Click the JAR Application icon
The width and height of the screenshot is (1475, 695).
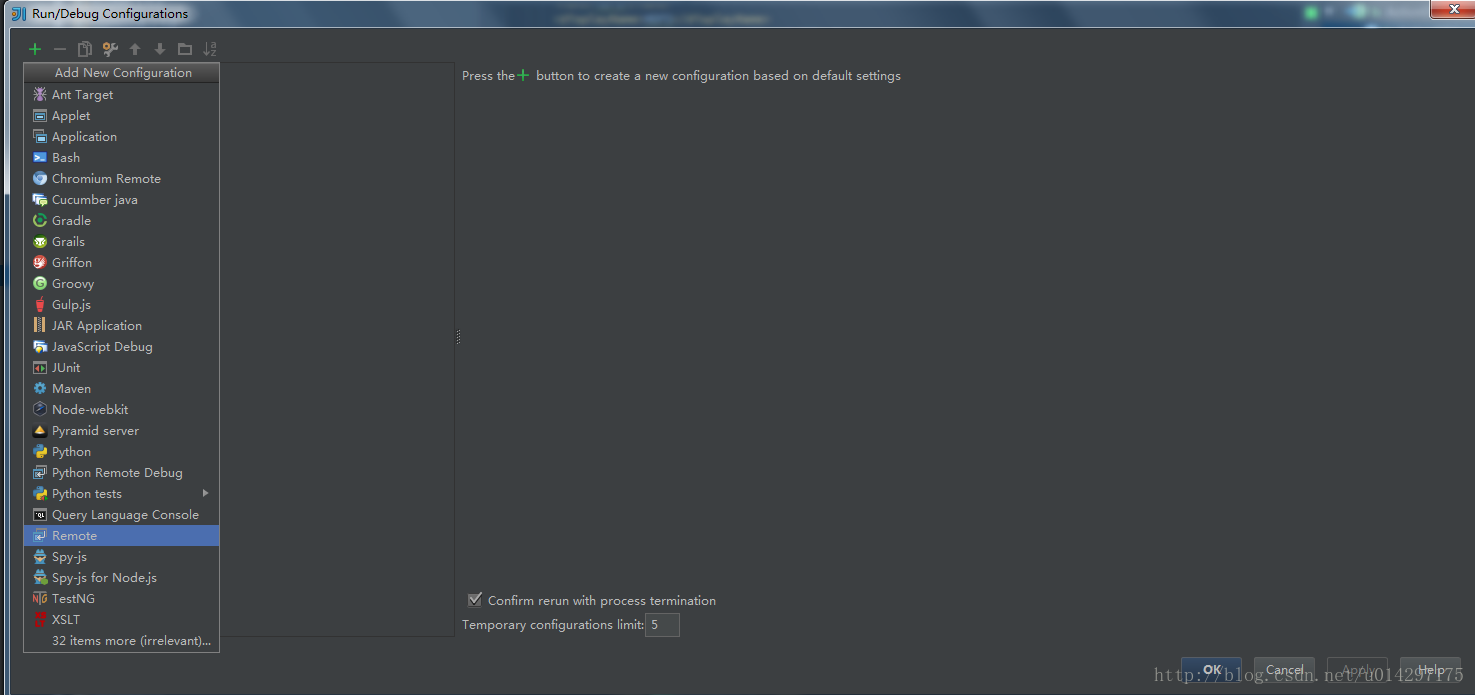pyautogui.click(x=40, y=326)
